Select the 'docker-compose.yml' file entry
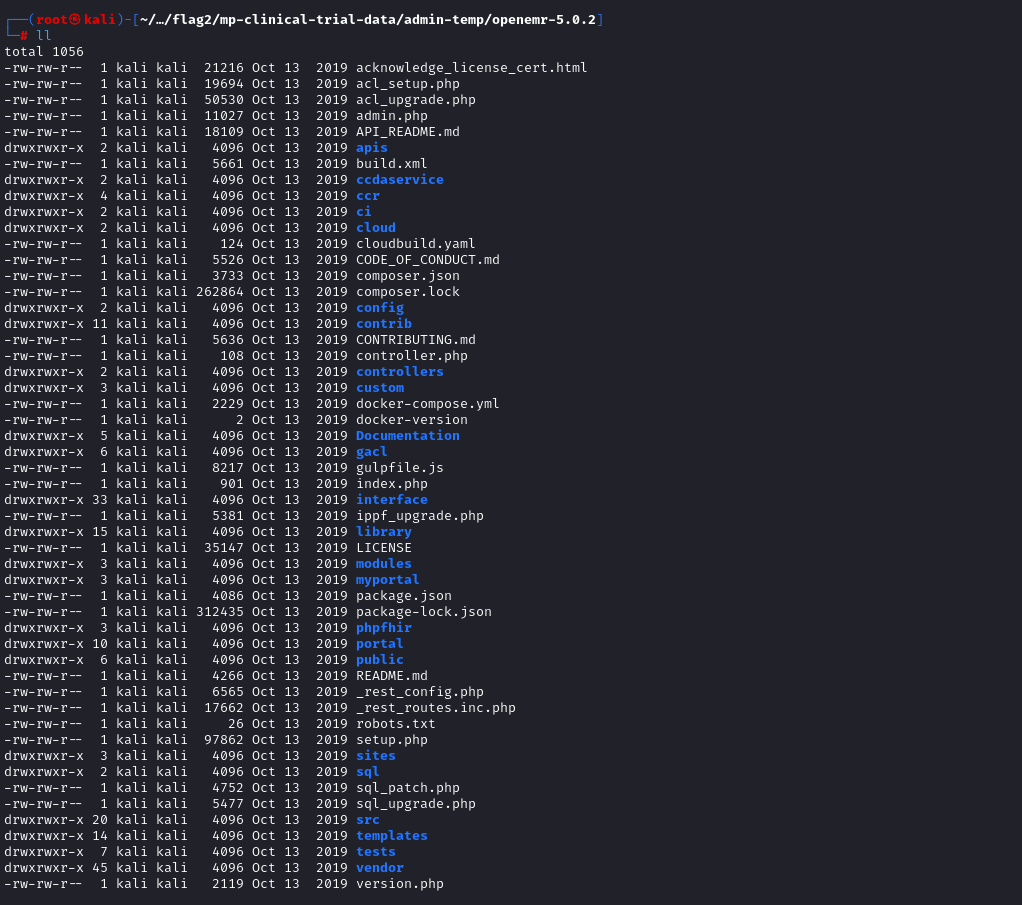Image resolution: width=1022 pixels, height=905 pixels. tap(427, 404)
